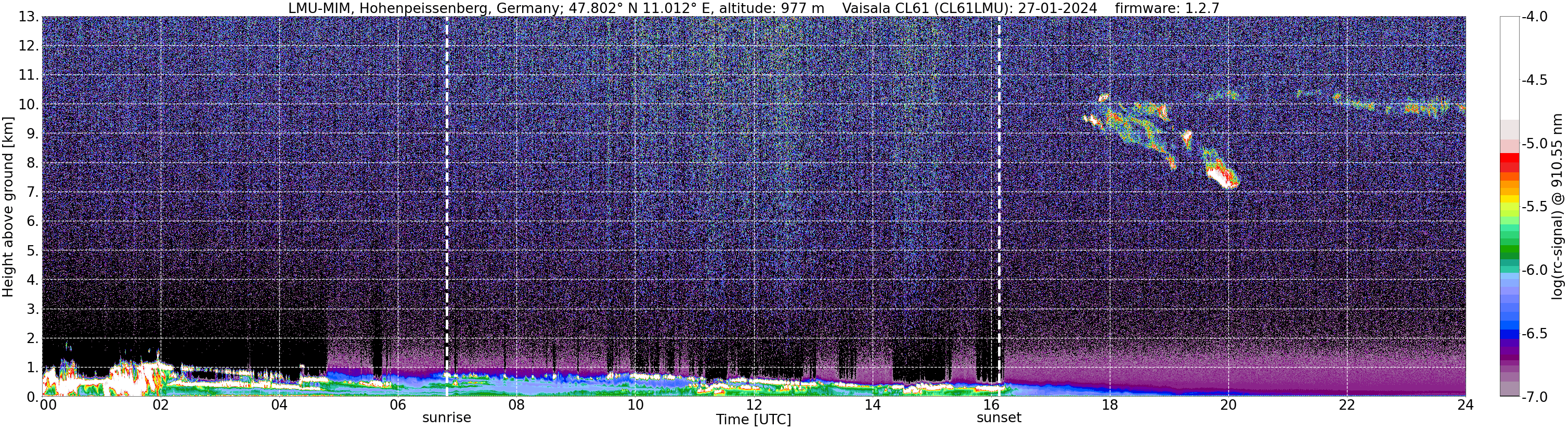Click the '-5.5' colorbar tick label
This screenshot has width=1568, height=430.
(1535, 207)
